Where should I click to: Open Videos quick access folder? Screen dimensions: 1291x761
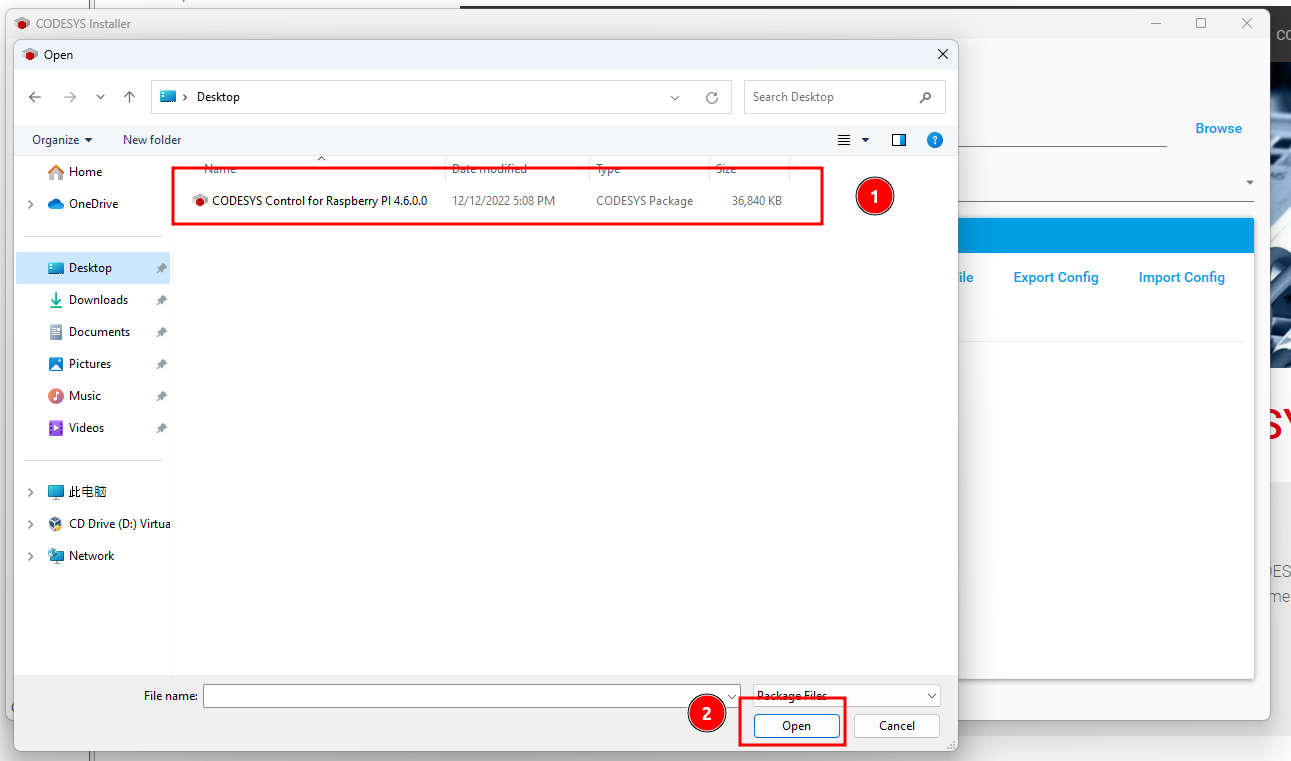(x=86, y=428)
